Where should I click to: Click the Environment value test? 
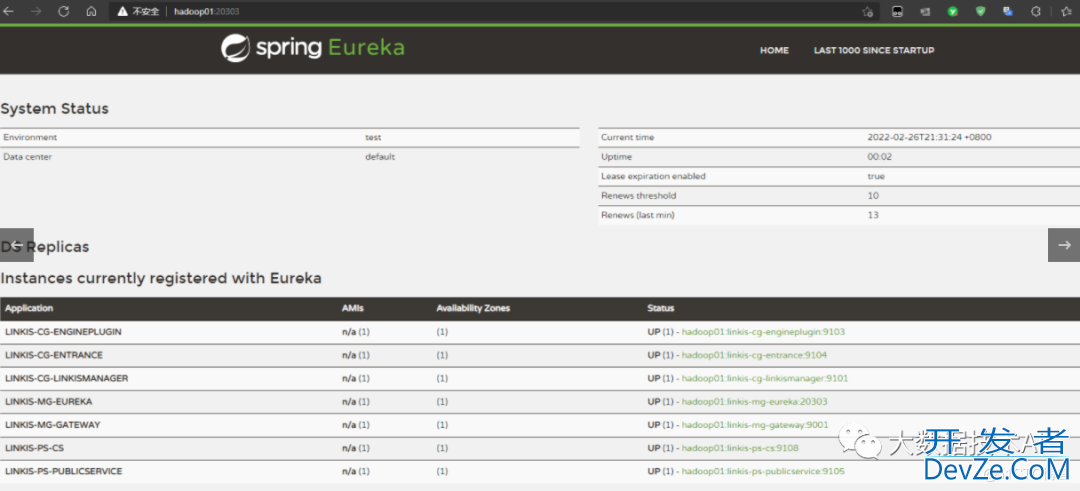pos(373,138)
